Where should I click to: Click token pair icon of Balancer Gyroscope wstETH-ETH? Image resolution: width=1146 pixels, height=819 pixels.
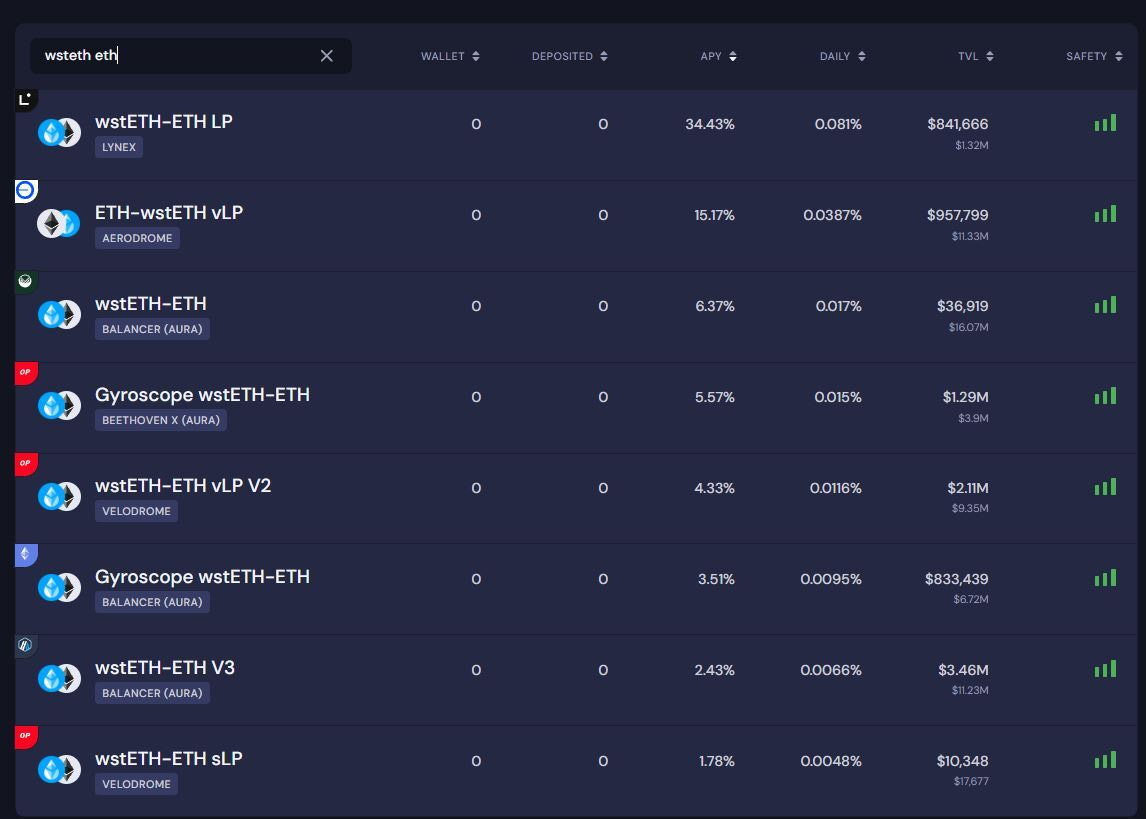point(59,587)
